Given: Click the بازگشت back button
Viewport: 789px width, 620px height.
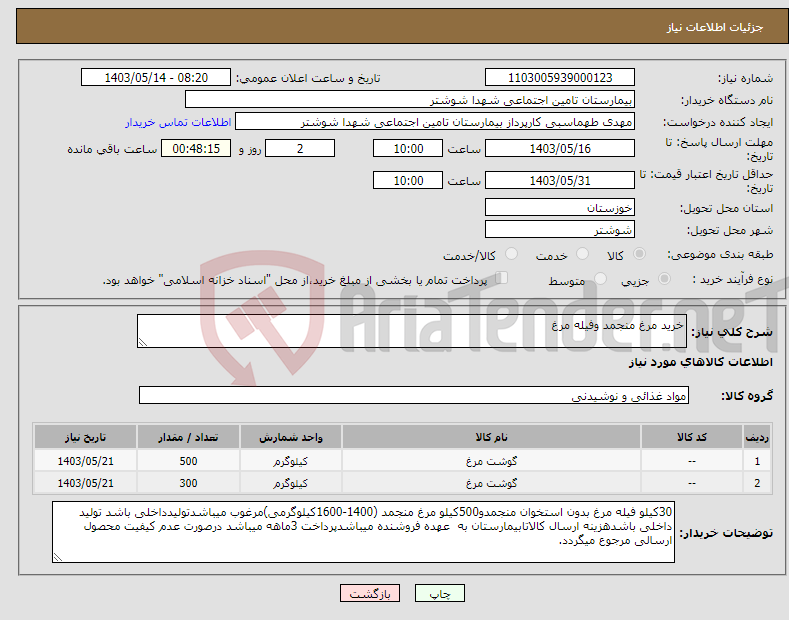Looking at the screenshot, I should pyautogui.click(x=370, y=594).
